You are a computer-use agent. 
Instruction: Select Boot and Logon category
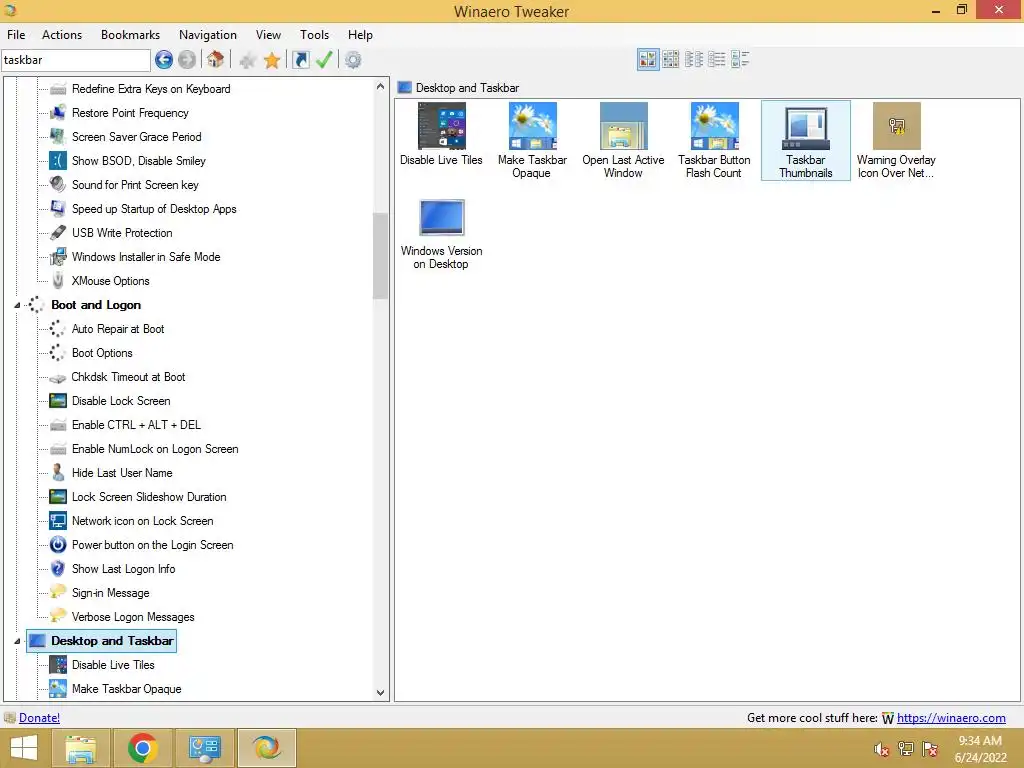point(96,305)
